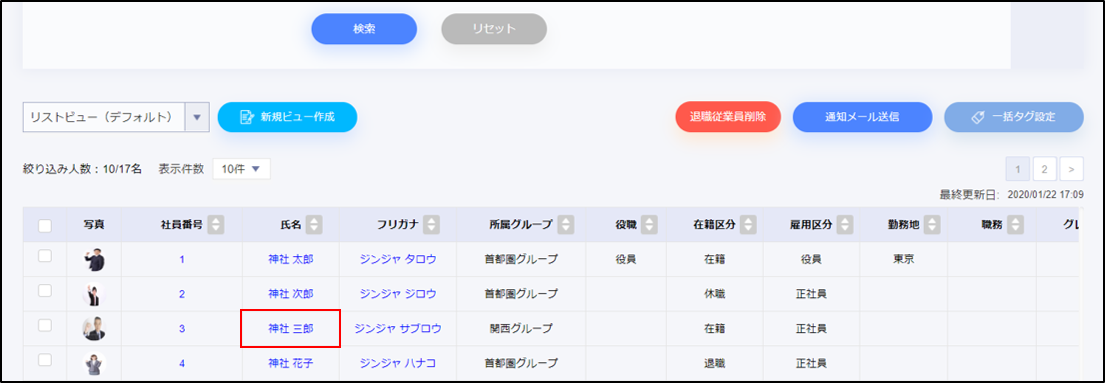This screenshot has width=1105, height=383.
Task: Check the checkbox for 神社 花子 row
Action: pos(44,360)
